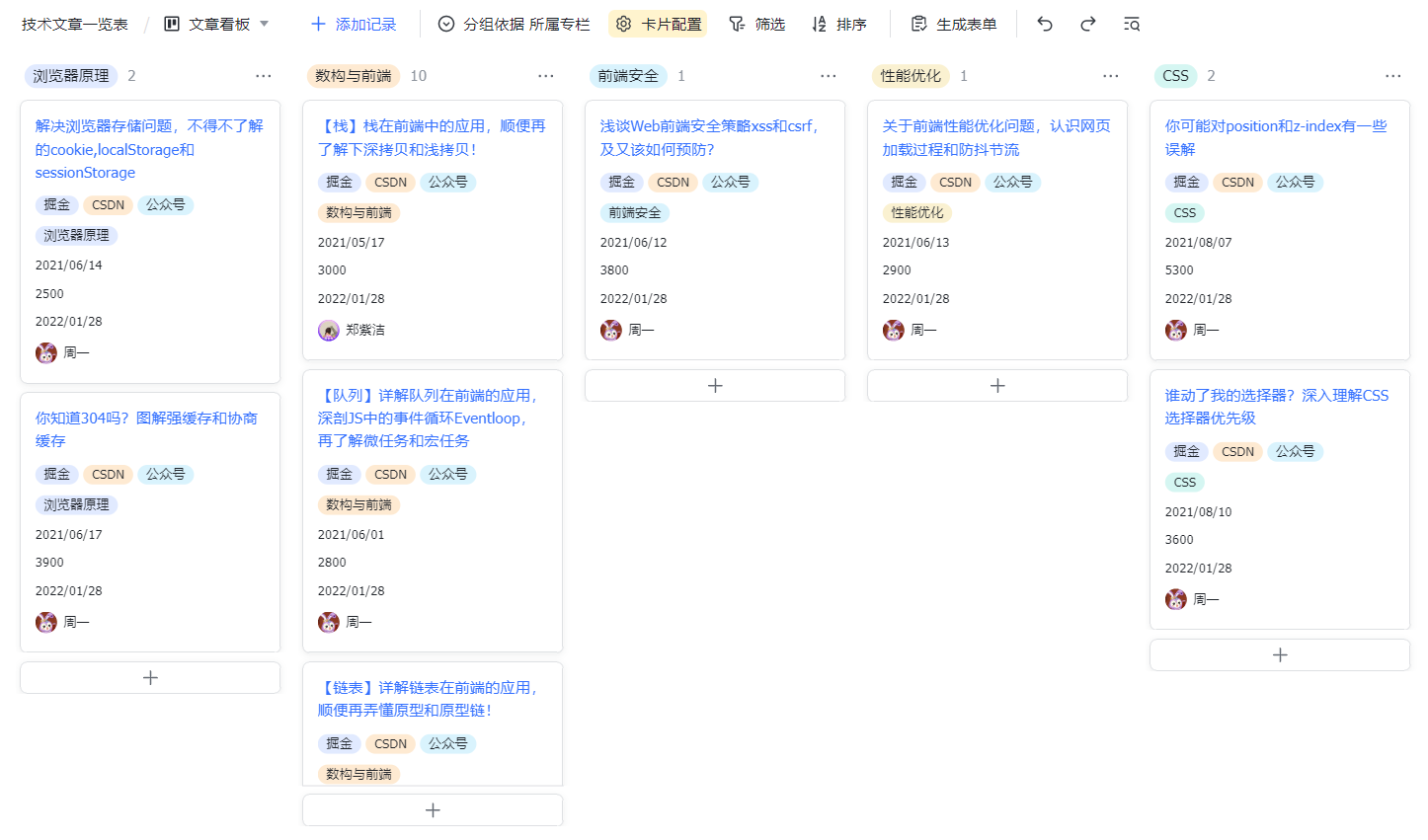Open more options for CSS column
Screen dimensions: 1428x840
(x=1393, y=76)
